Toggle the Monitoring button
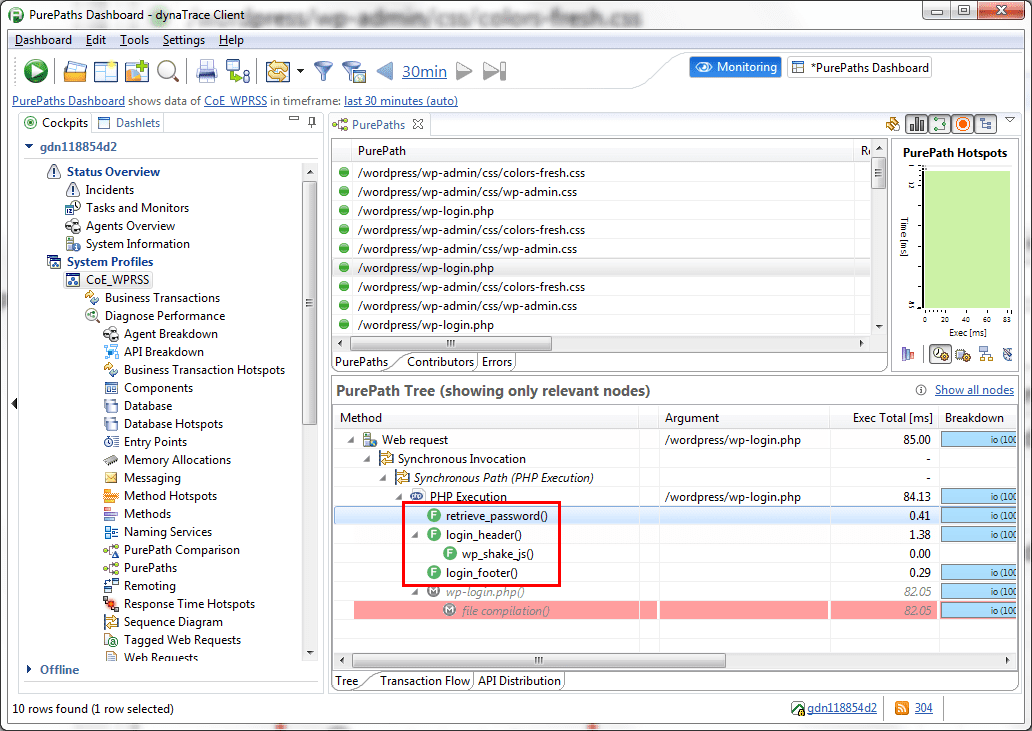1032x731 pixels. pos(736,67)
